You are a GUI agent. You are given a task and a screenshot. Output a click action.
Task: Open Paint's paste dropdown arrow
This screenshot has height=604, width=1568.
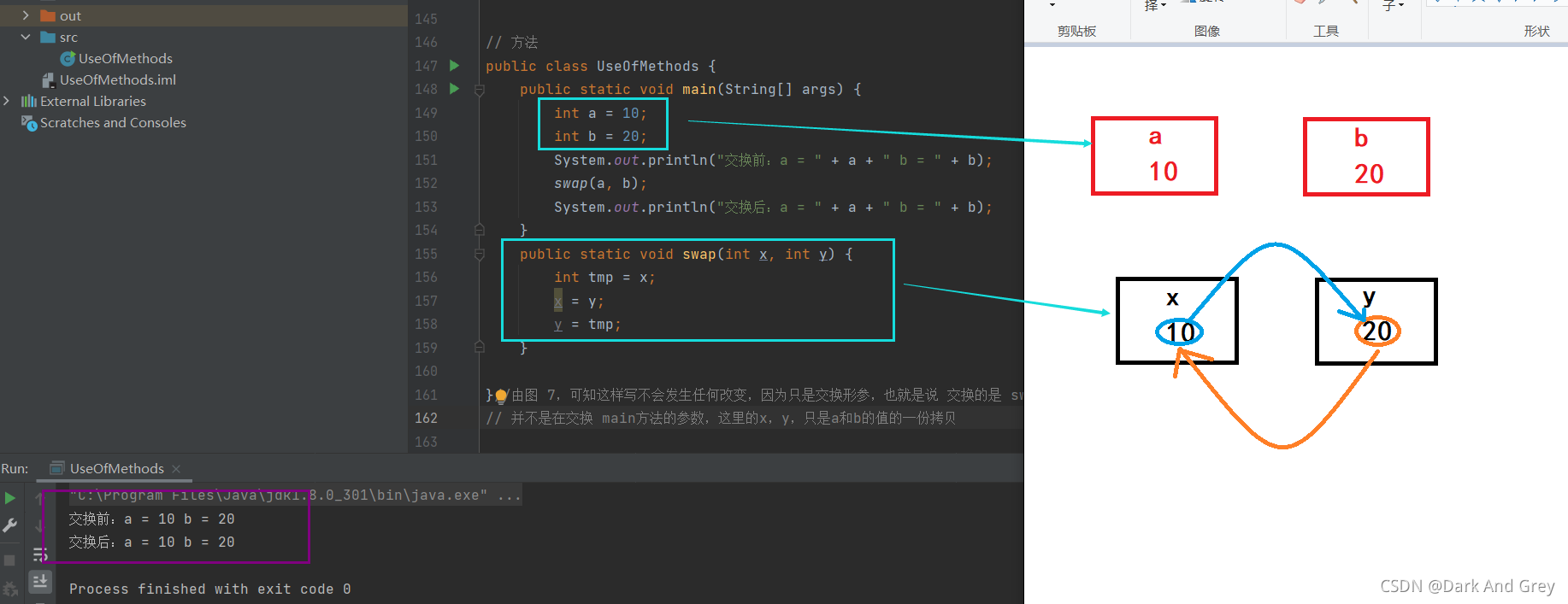pos(1052,5)
